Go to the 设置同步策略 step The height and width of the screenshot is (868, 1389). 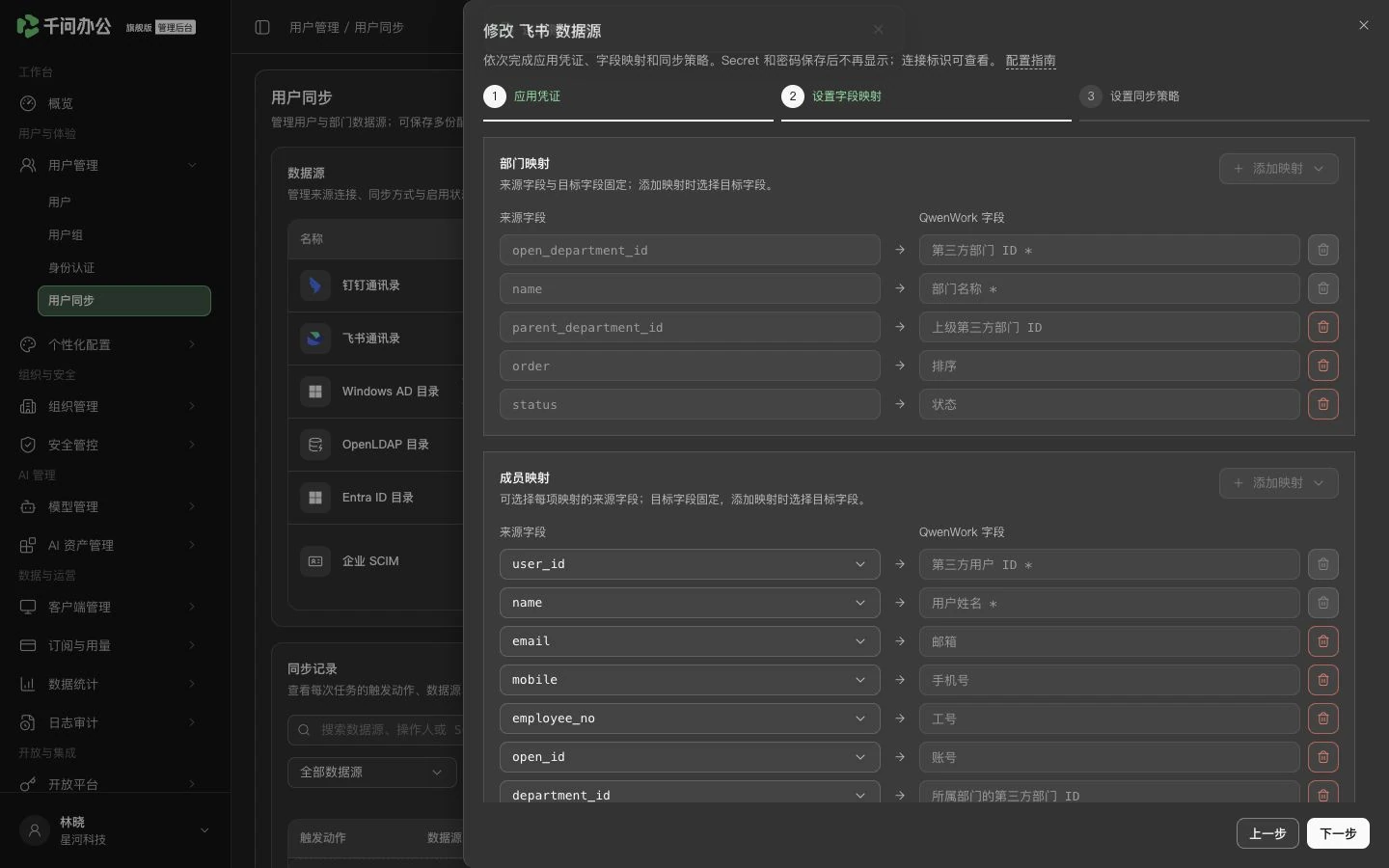(x=1224, y=96)
